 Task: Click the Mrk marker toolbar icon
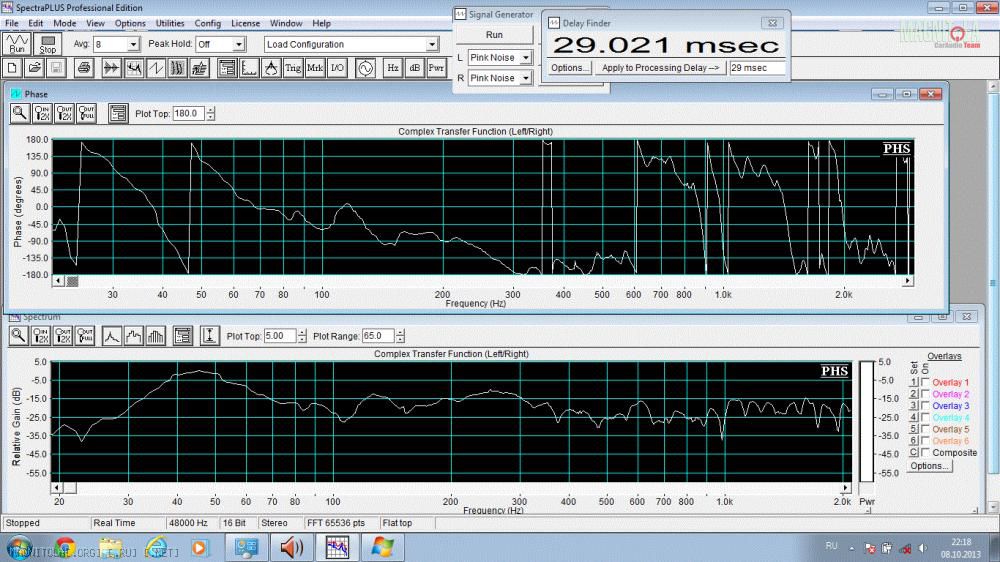tap(315, 68)
